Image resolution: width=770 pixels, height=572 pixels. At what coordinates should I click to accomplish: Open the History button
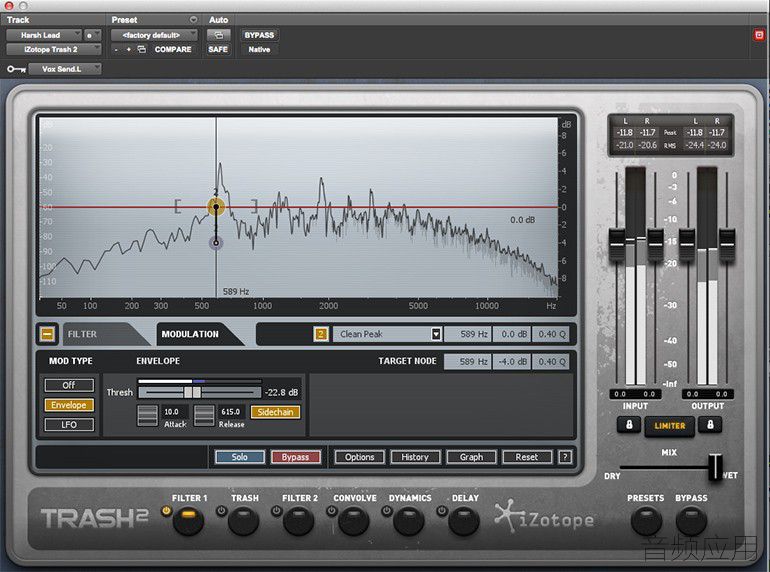coord(415,457)
